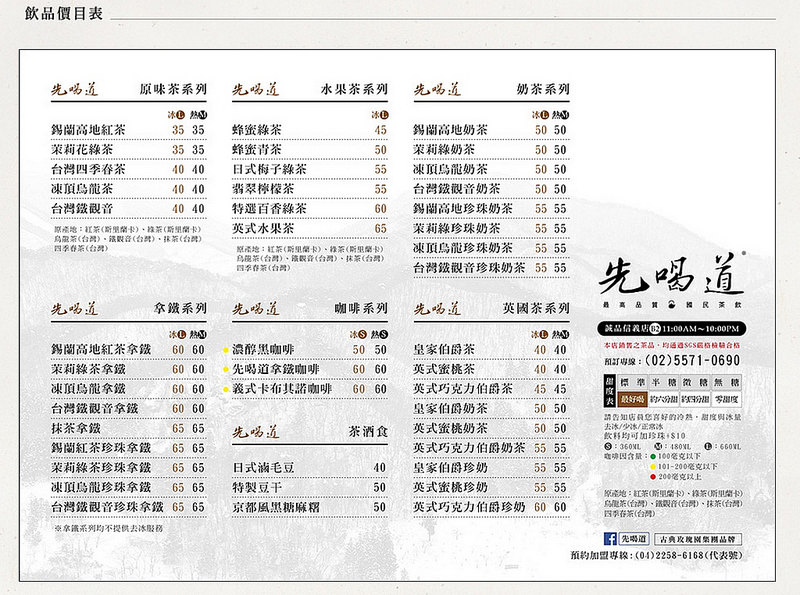Image resolution: width=800 pixels, height=595 pixels.
Task: Click the brown 最好喝 cell
Action: click(x=633, y=399)
